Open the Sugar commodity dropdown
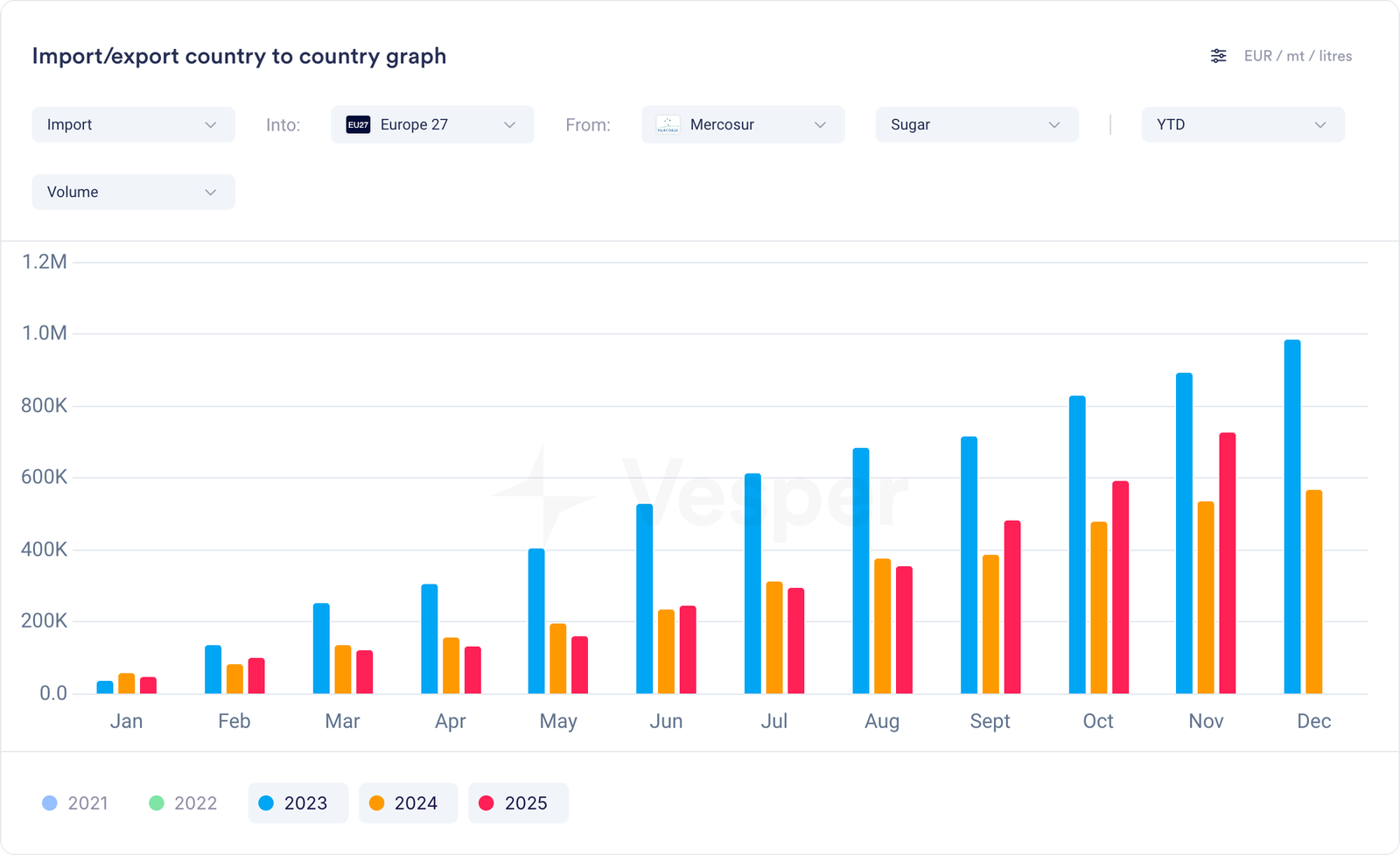 (976, 124)
